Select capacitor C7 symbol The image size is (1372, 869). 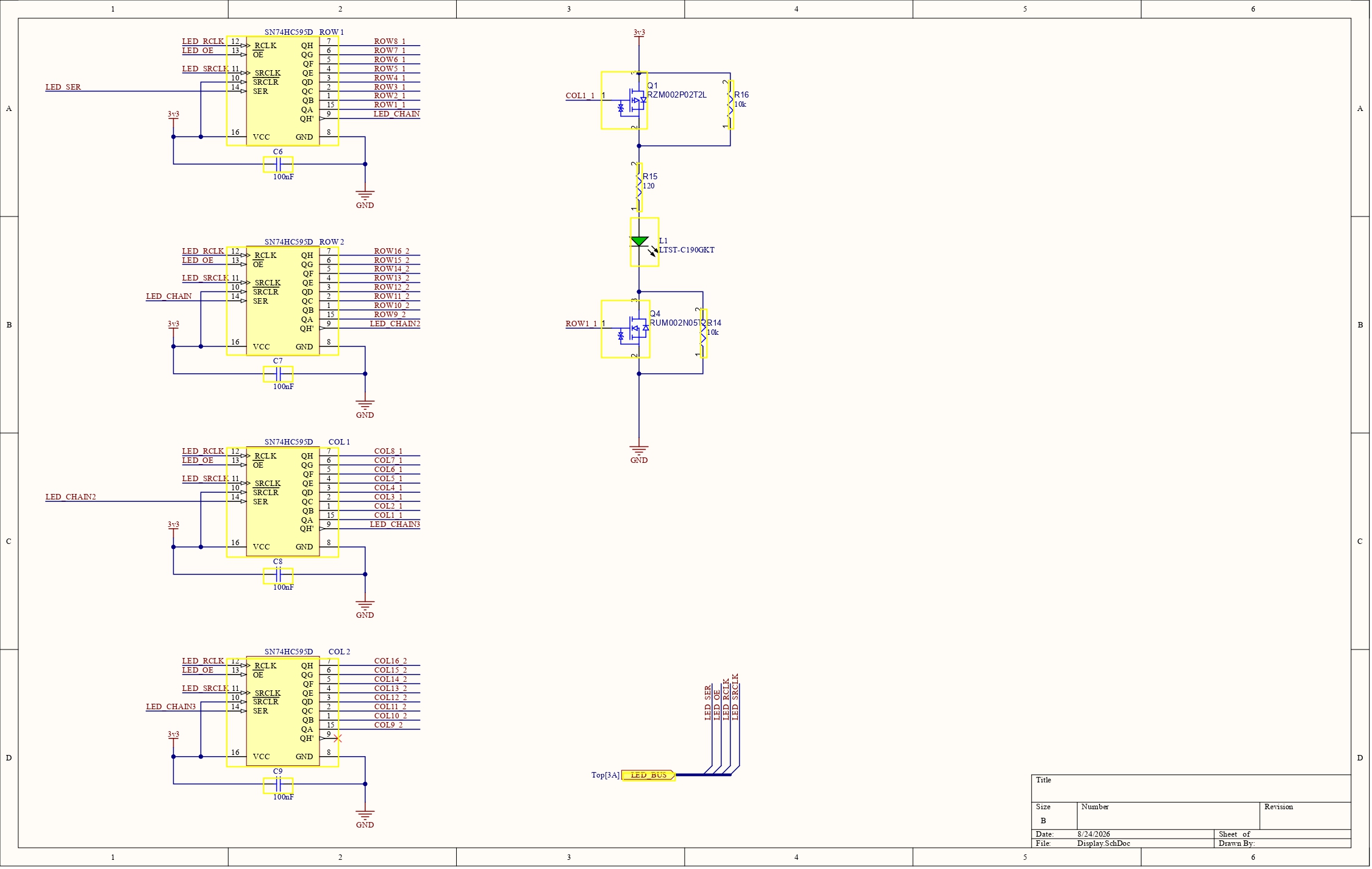(x=278, y=374)
